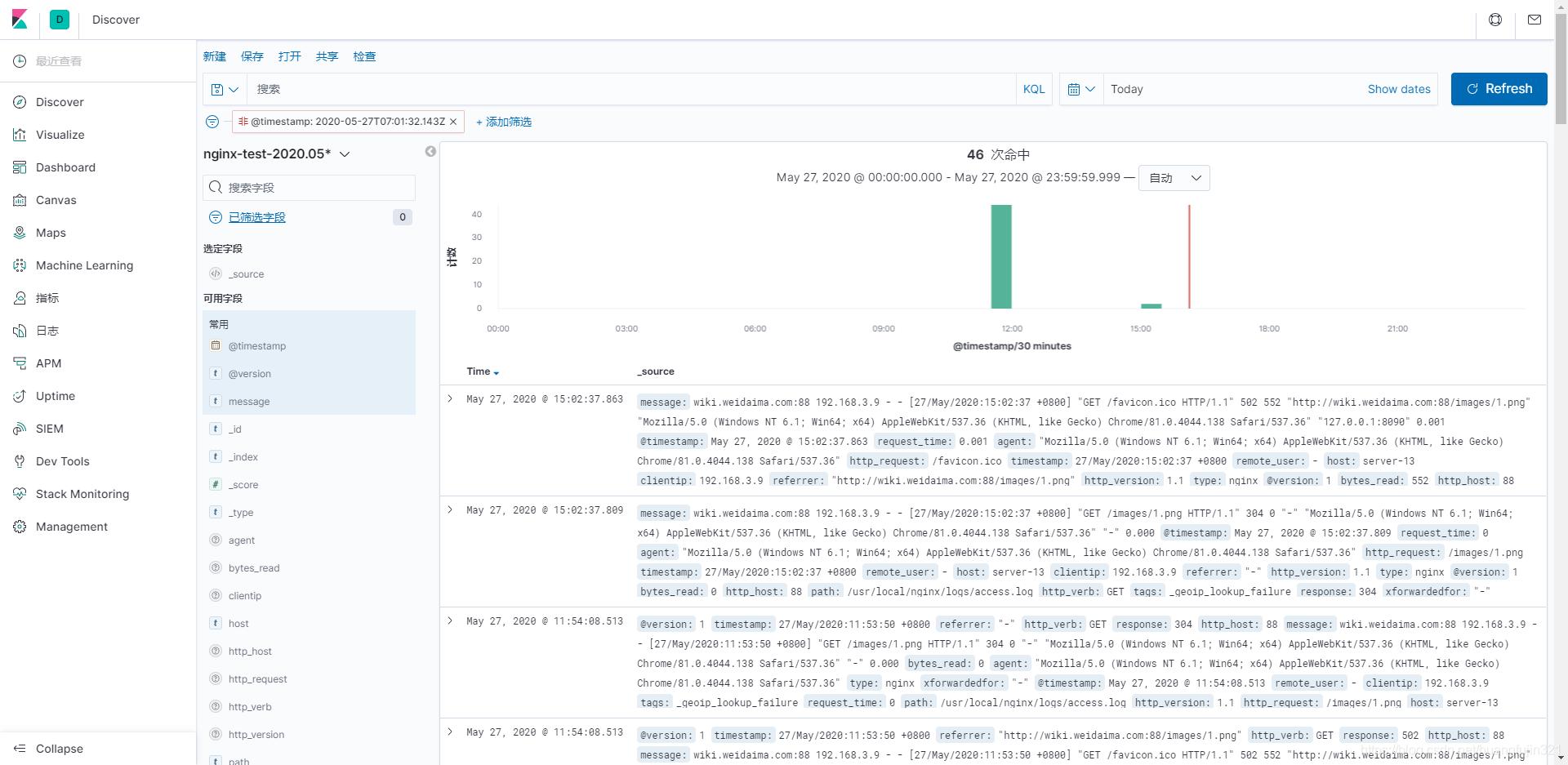Viewport: 1568px width, 765px height.
Task: Toggle the filter-by-type 已筛选字段 icon
Action: (216, 217)
